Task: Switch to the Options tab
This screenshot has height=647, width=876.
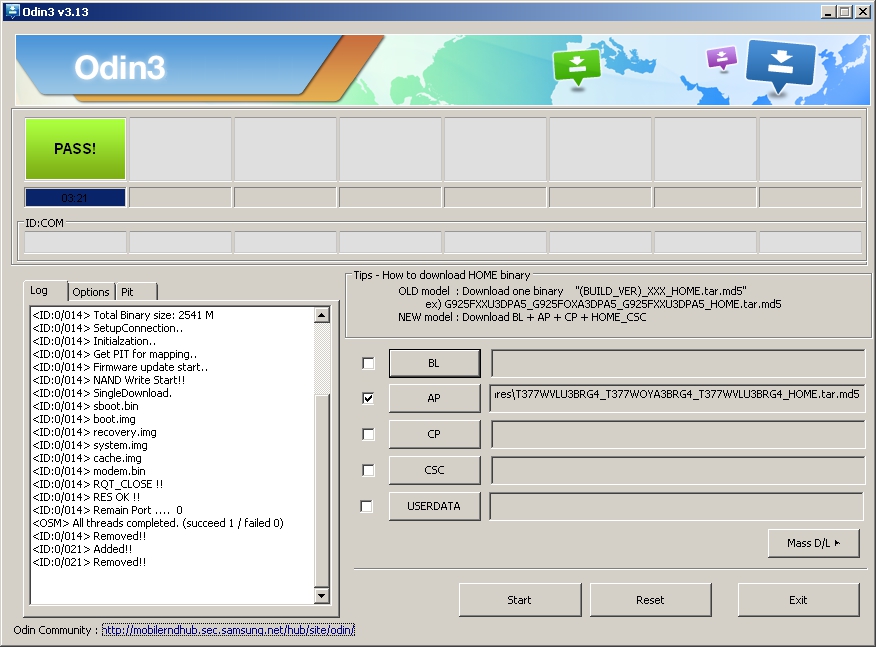Action: pyautogui.click(x=91, y=292)
